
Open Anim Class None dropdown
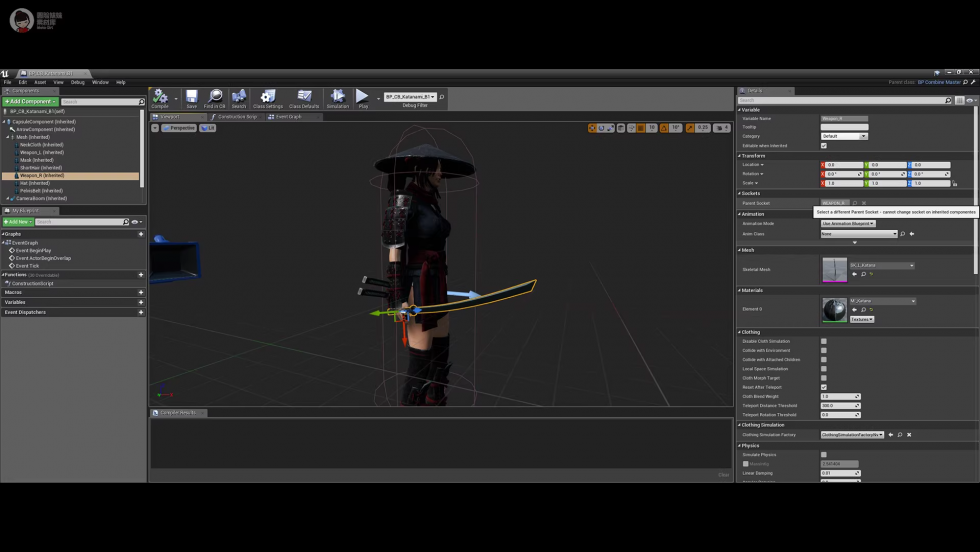(859, 234)
